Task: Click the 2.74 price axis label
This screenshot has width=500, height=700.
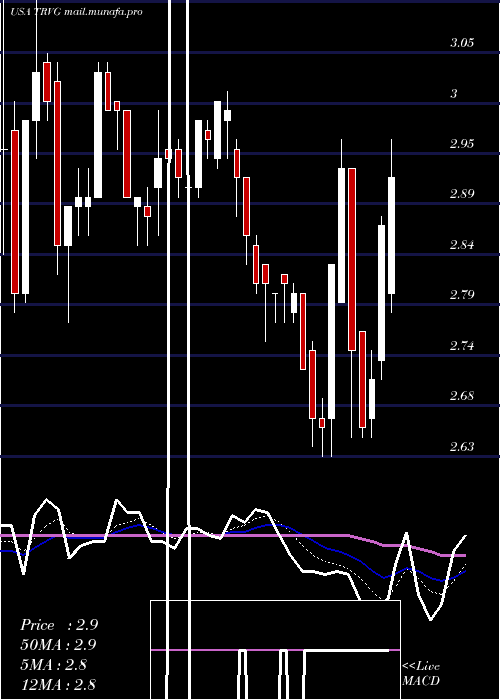Action: (x=462, y=346)
